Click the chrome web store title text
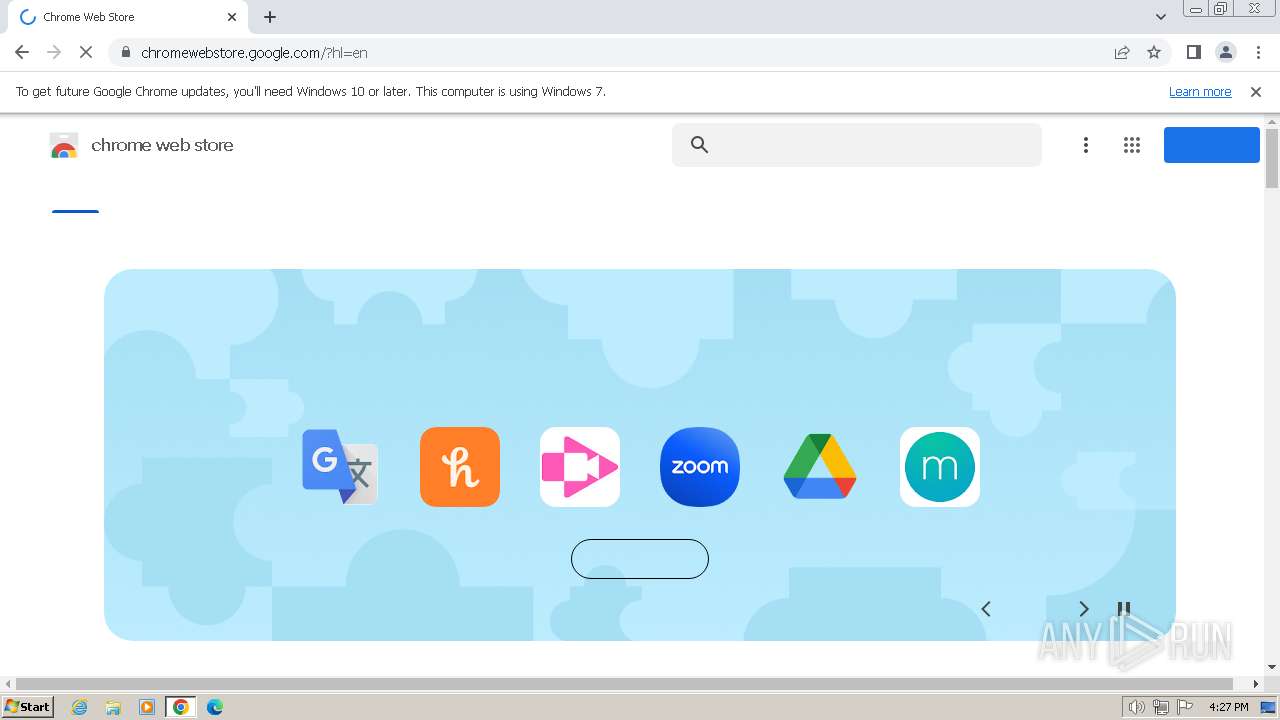 coord(162,145)
